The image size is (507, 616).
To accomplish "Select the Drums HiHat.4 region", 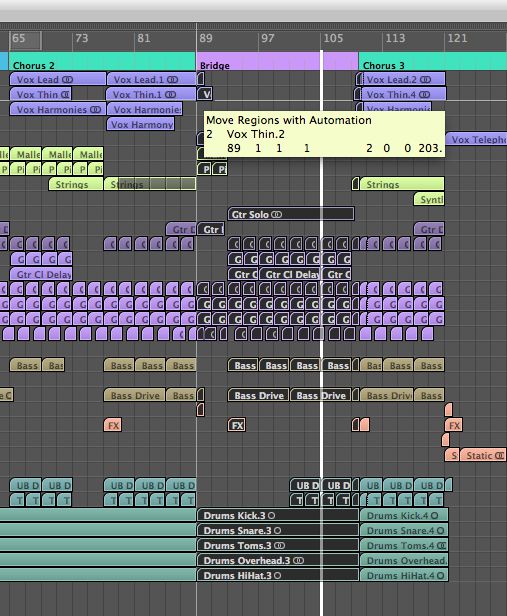I will click(404, 576).
